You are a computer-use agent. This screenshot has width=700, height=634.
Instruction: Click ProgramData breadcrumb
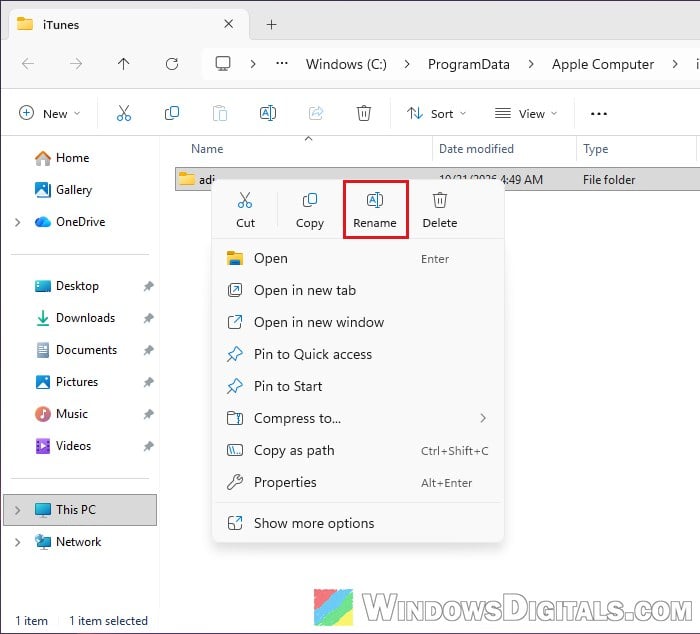point(469,64)
